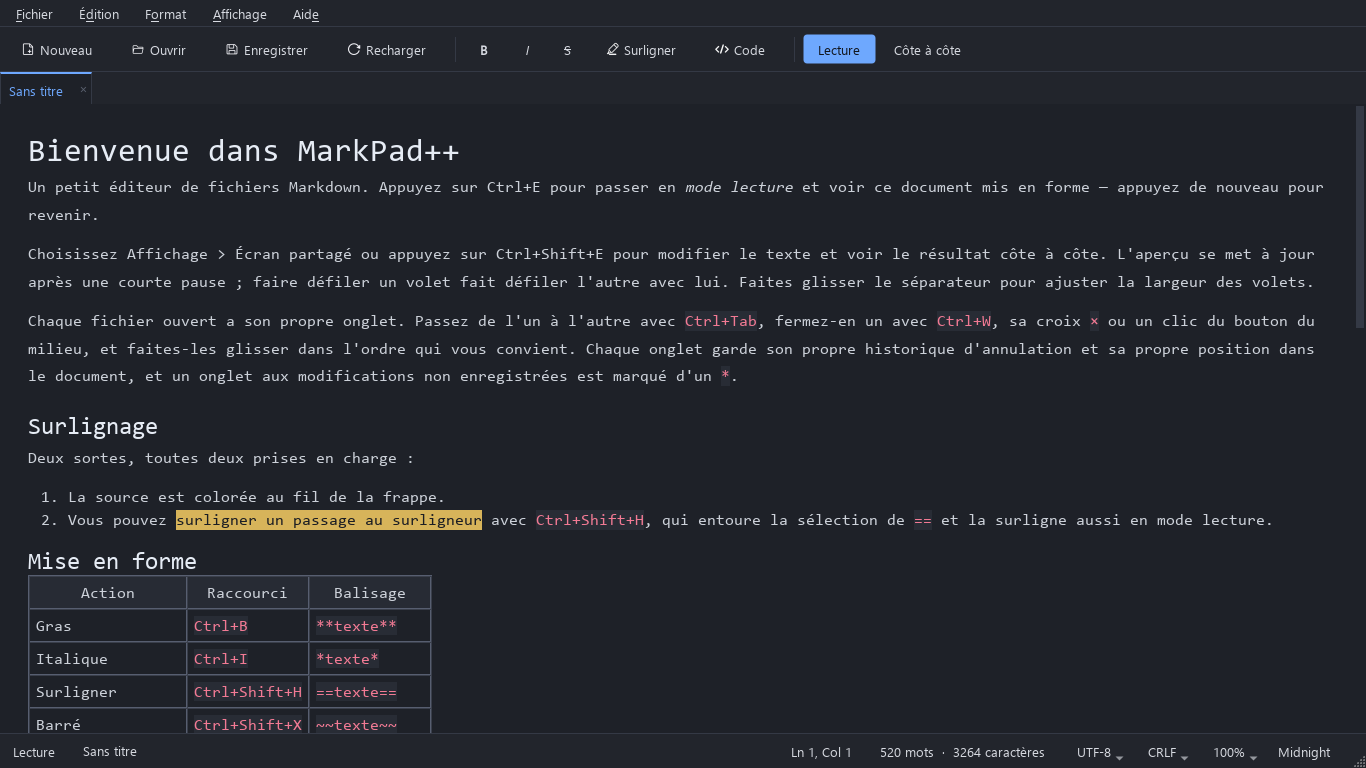The width and height of the screenshot is (1366, 768).
Task: Click the Mise en forme heading
Action: [112, 561]
